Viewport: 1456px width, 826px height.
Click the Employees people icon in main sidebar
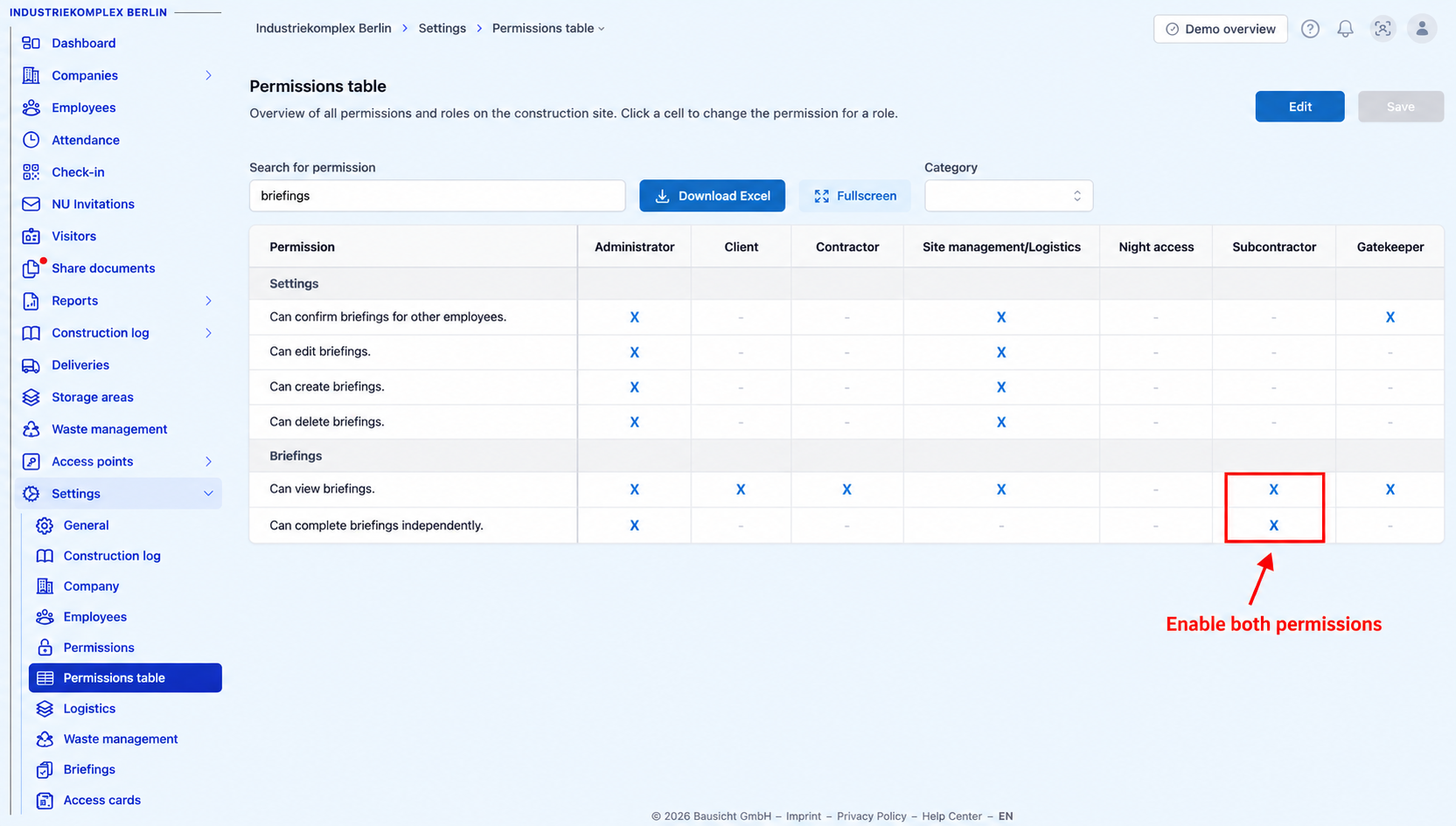point(31,108)
